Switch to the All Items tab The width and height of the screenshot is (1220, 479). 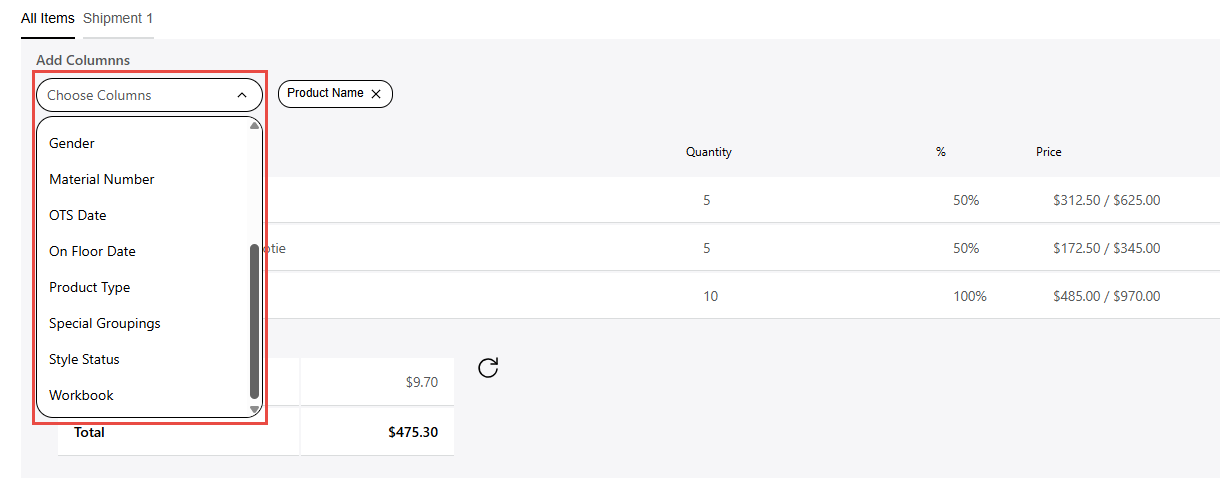click(x=47, y=19)
